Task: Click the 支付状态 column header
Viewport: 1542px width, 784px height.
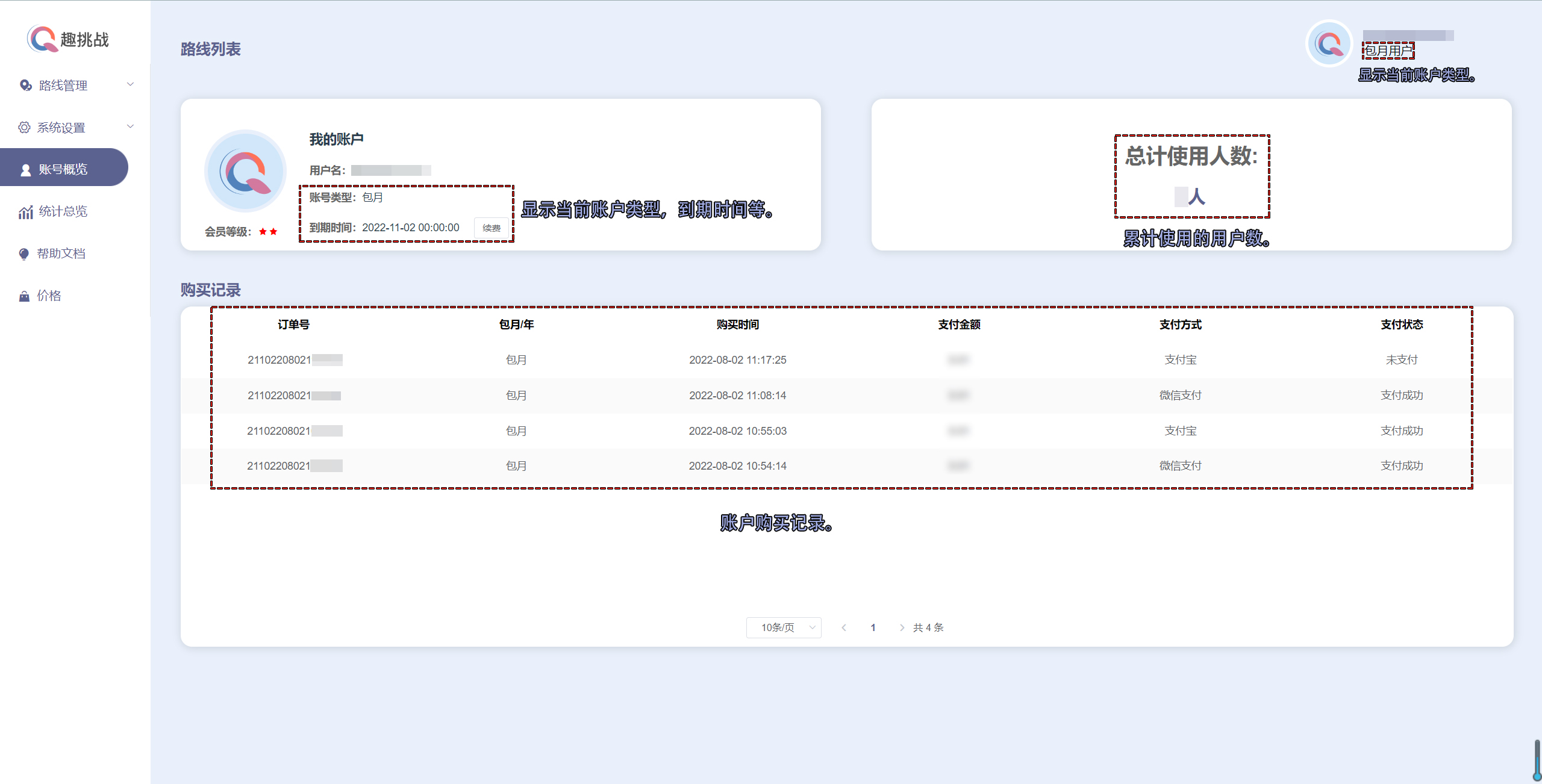Action: point(1402,325)
